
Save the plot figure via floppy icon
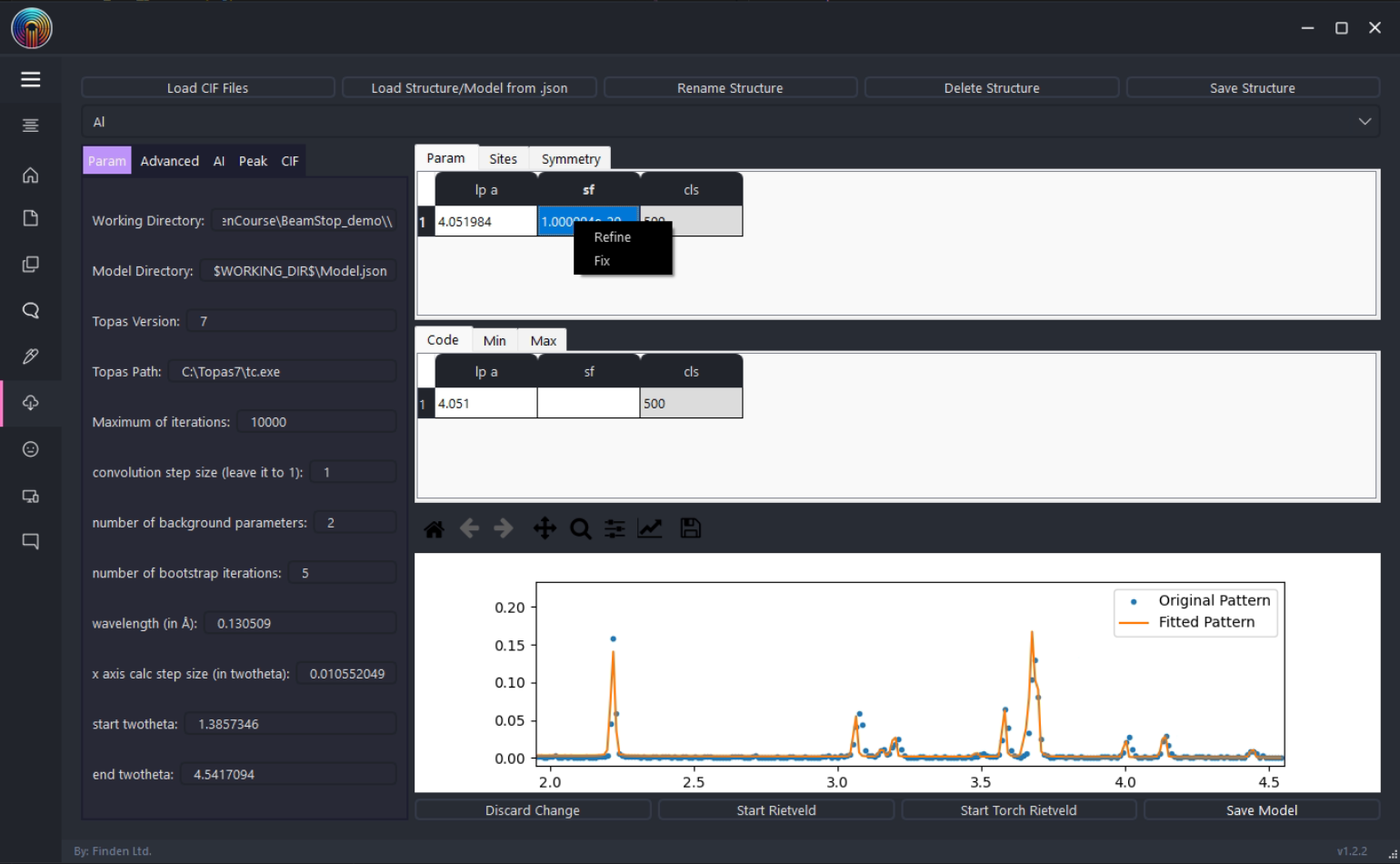click(x=691, y=528)
